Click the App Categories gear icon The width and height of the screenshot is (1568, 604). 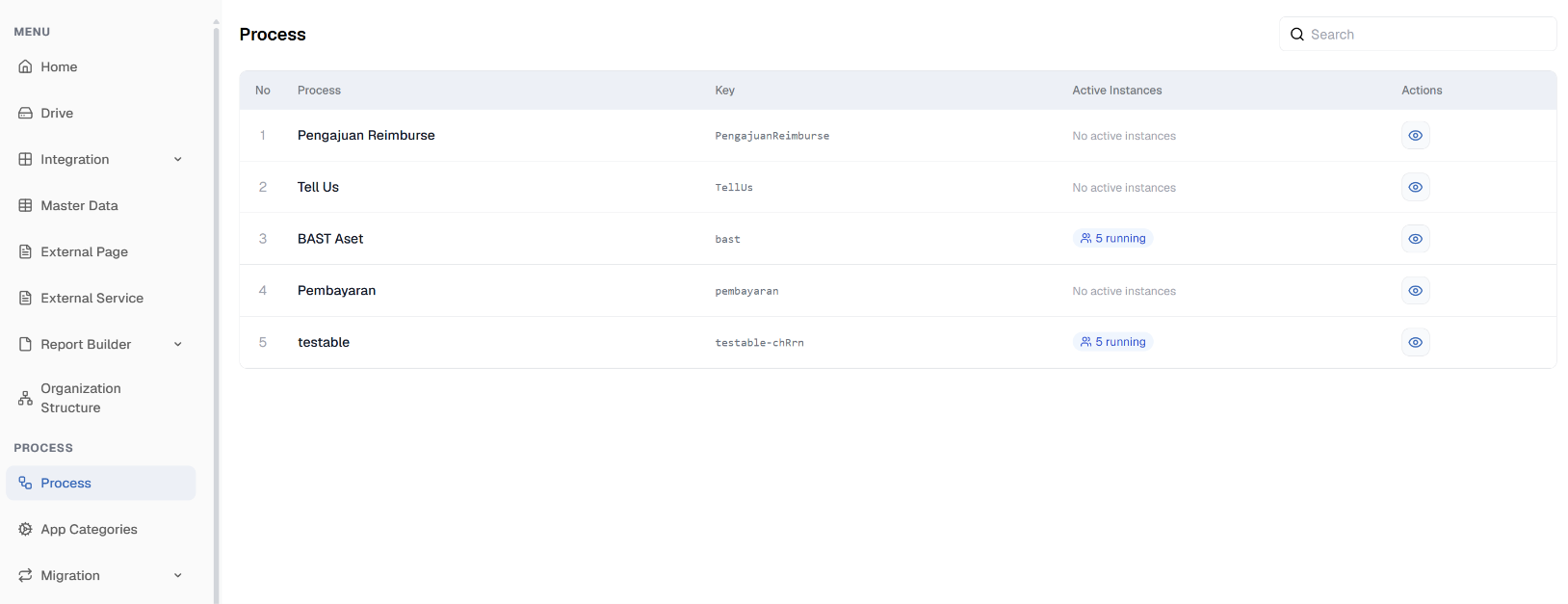[25, 529]
